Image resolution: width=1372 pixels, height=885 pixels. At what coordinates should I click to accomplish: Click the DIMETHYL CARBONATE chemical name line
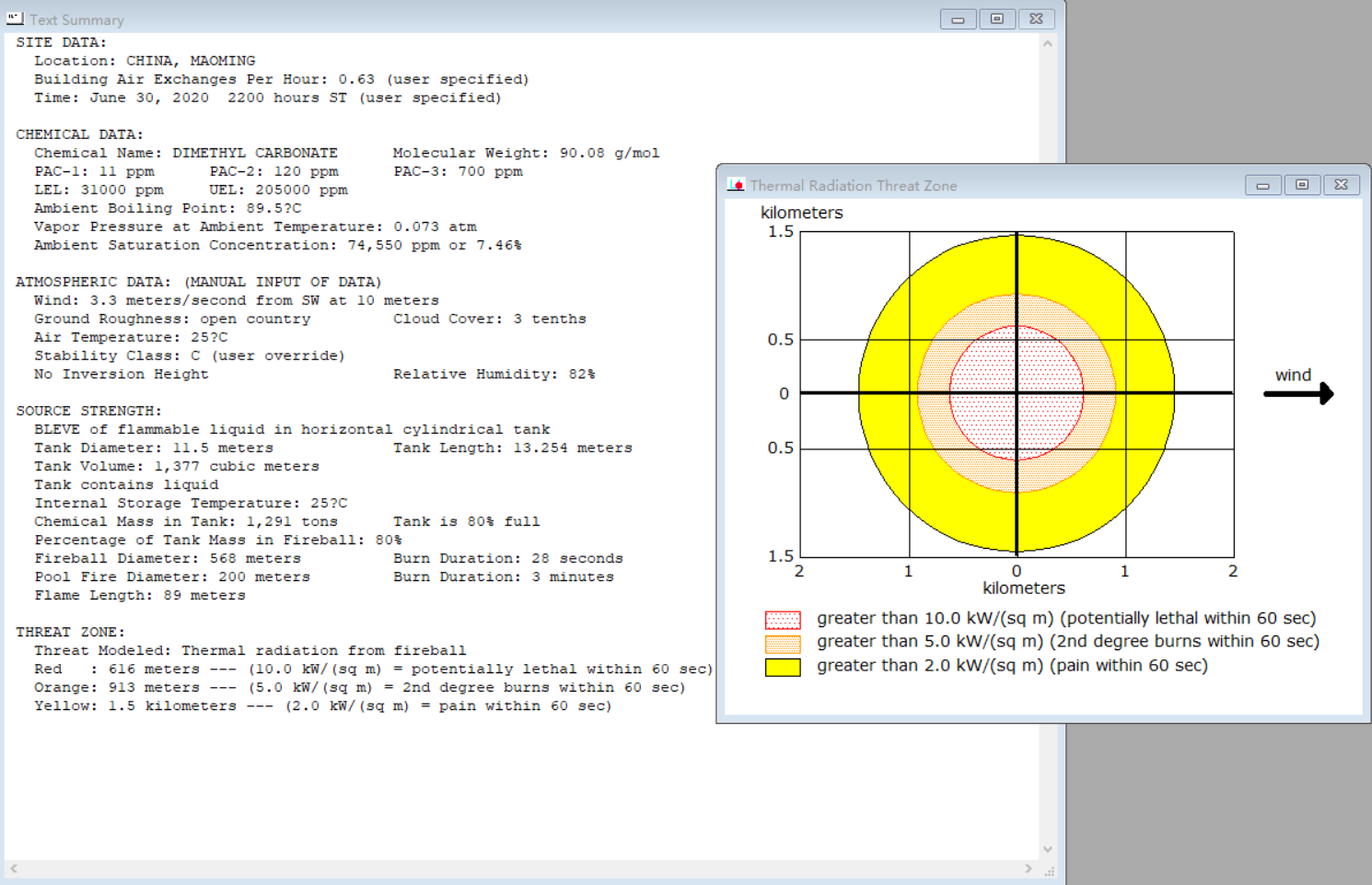click(x=186, y=153)
